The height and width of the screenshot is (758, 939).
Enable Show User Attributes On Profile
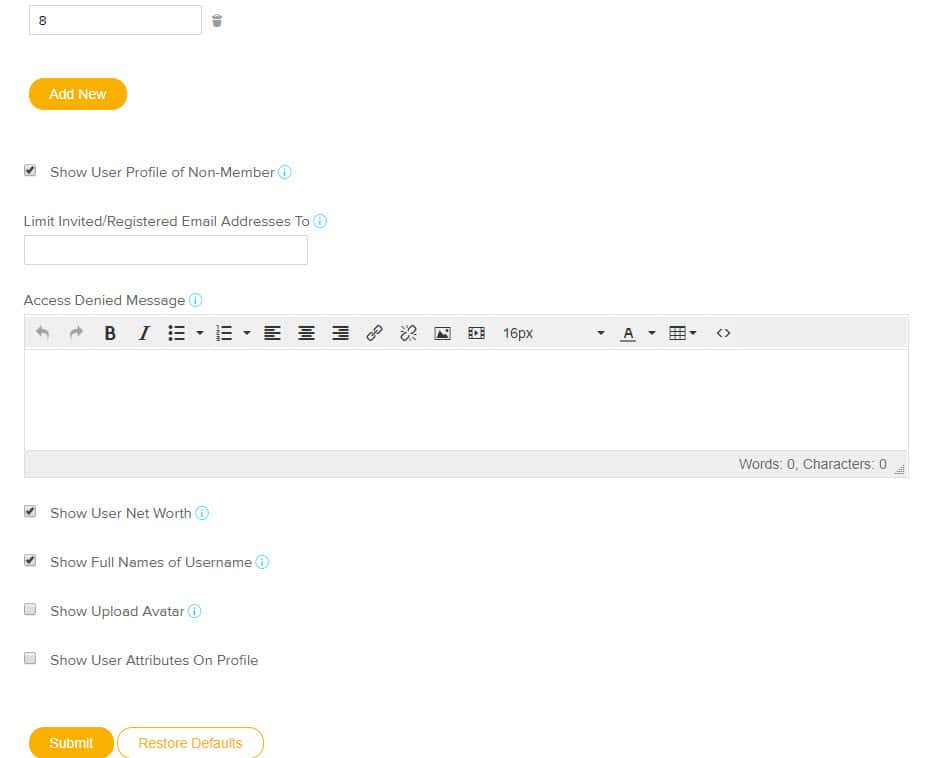[x=30, y=659]
